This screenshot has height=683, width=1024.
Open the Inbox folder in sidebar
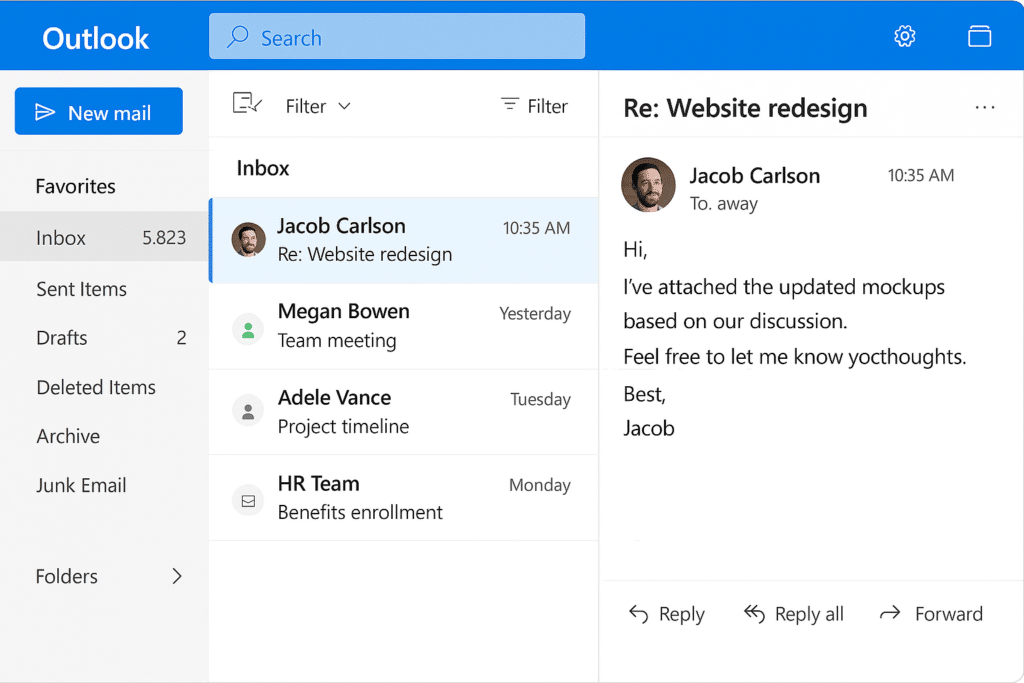104,236
